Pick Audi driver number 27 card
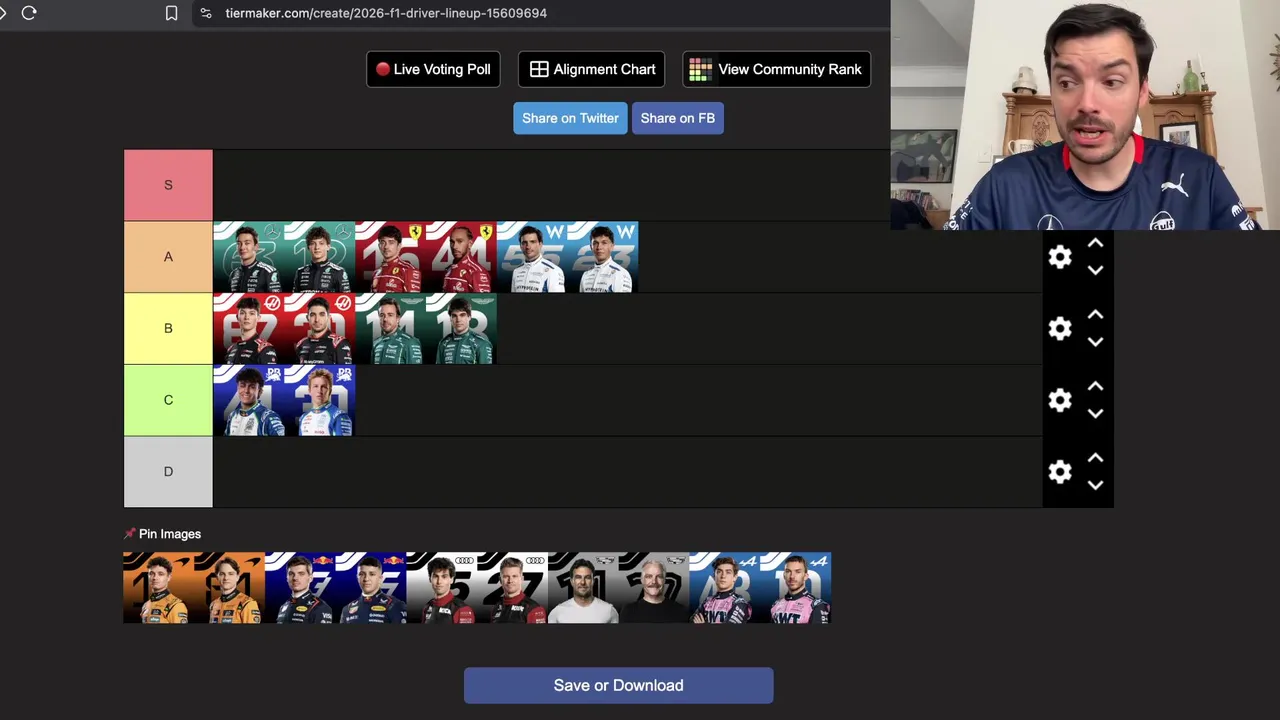The image size is (1280, 720). [513, 588]
